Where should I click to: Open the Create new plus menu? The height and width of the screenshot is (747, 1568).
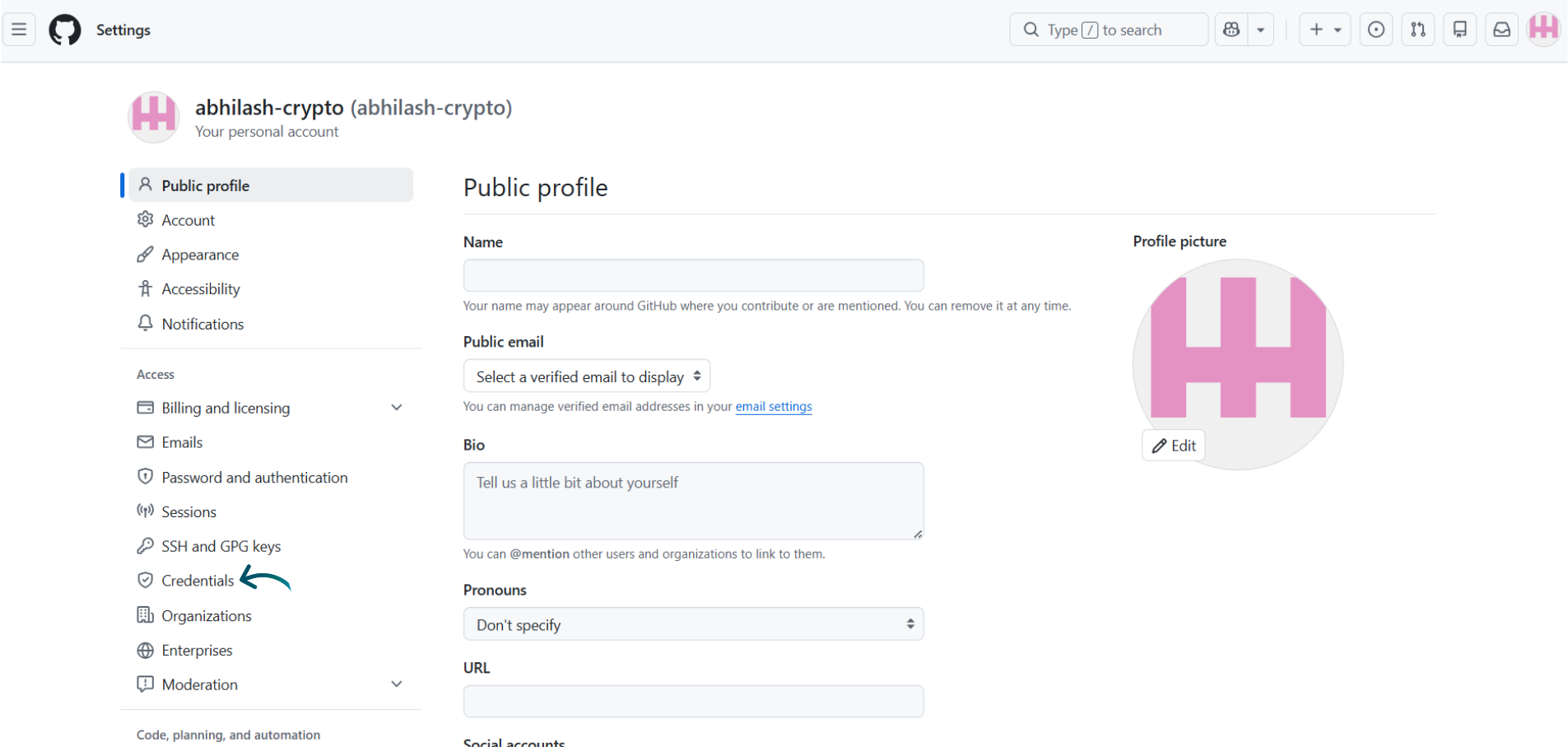tap(1324, 30)
